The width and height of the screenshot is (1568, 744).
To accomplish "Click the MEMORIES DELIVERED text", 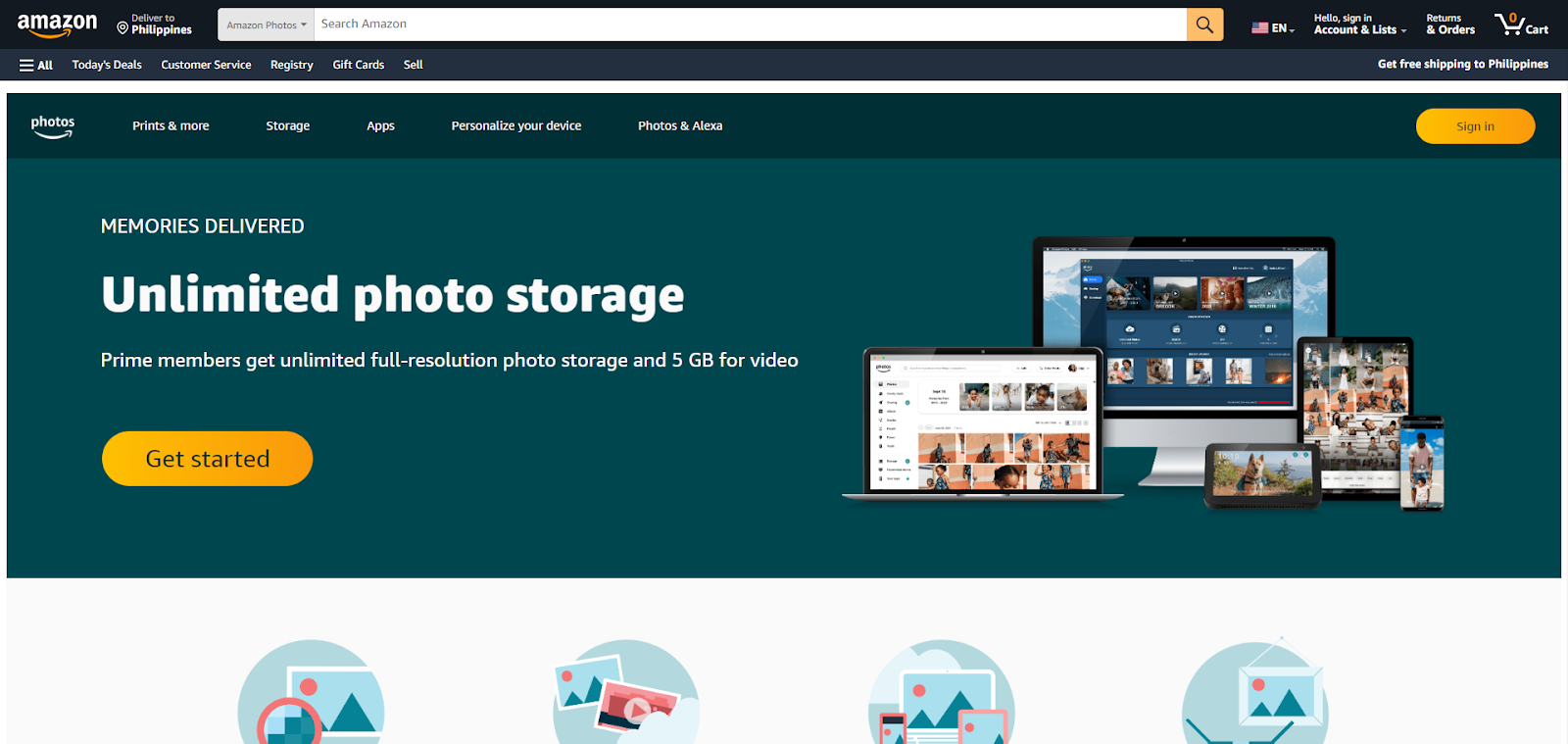I will [203, 226].
